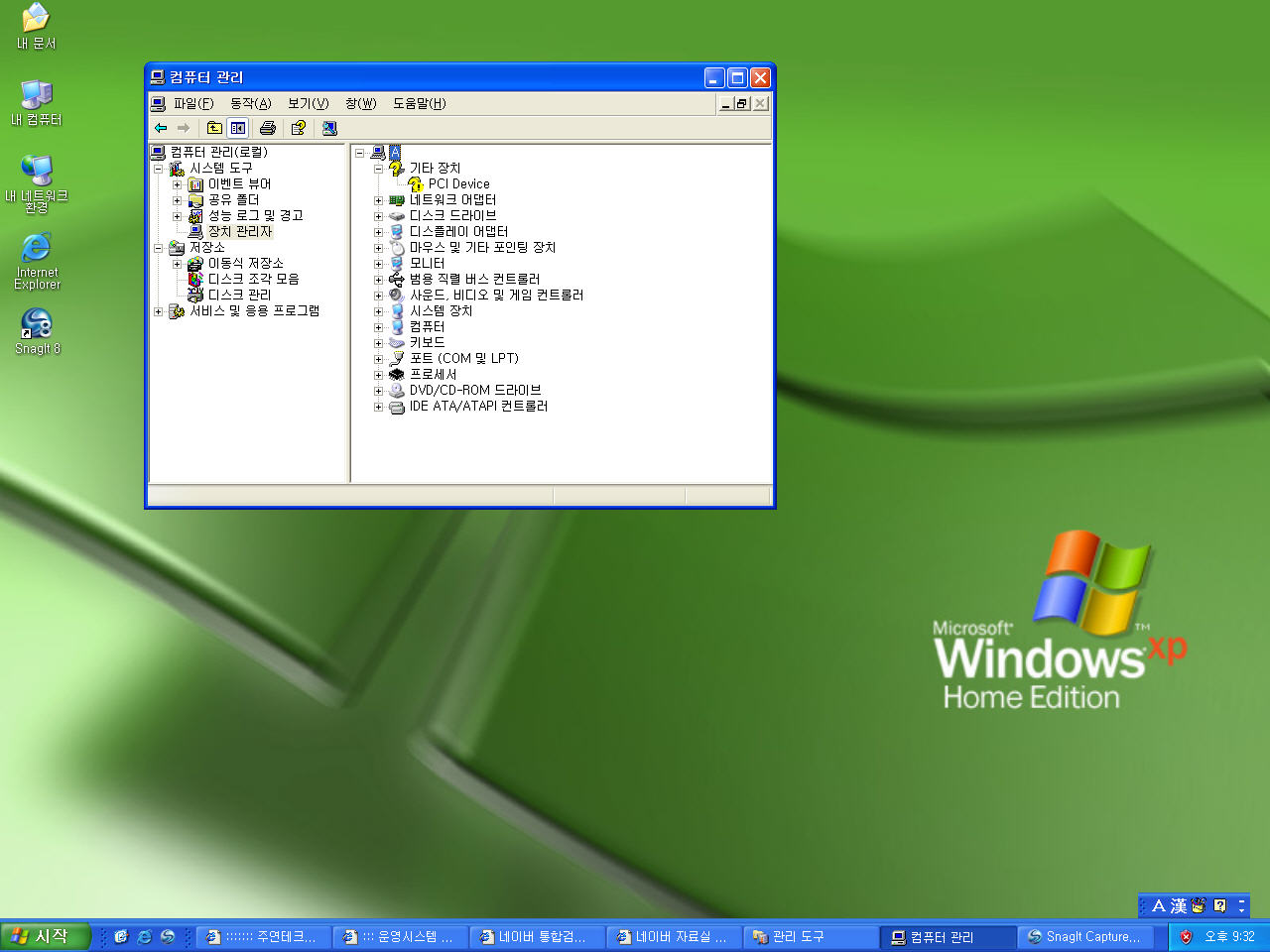Screen dimensions: 1270x952
Task: Expand the 디스크 드라이브 category
Action: [378, 216]
